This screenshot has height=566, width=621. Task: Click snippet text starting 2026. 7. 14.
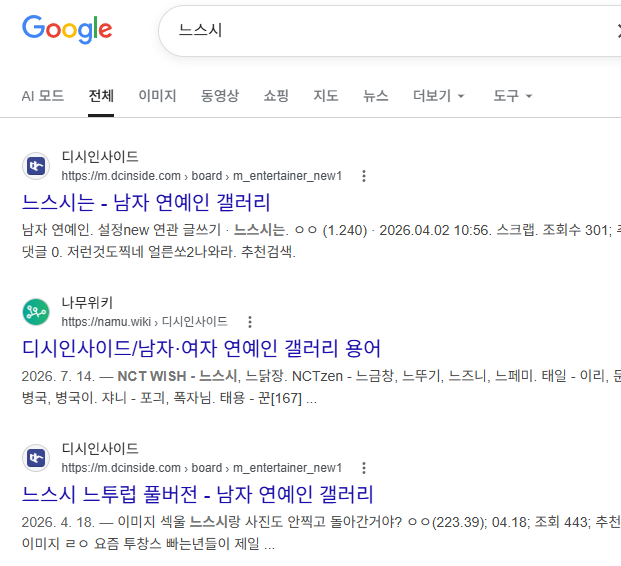[x=321, y=387]
